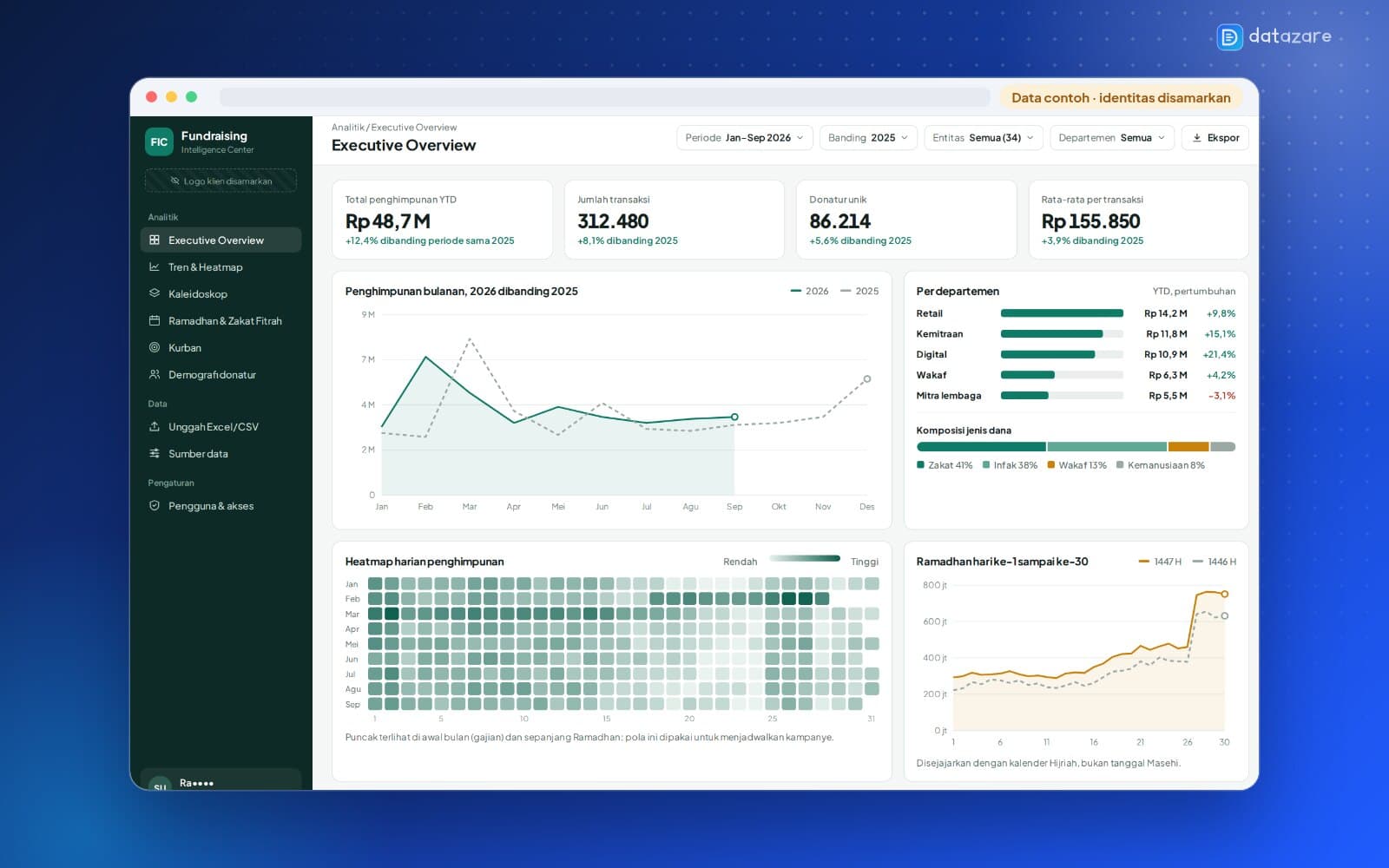The height and width of the screenshot is (868, 1389).
Task: Click the Infak 38% legend swatch
Action: tap(986, 465)
